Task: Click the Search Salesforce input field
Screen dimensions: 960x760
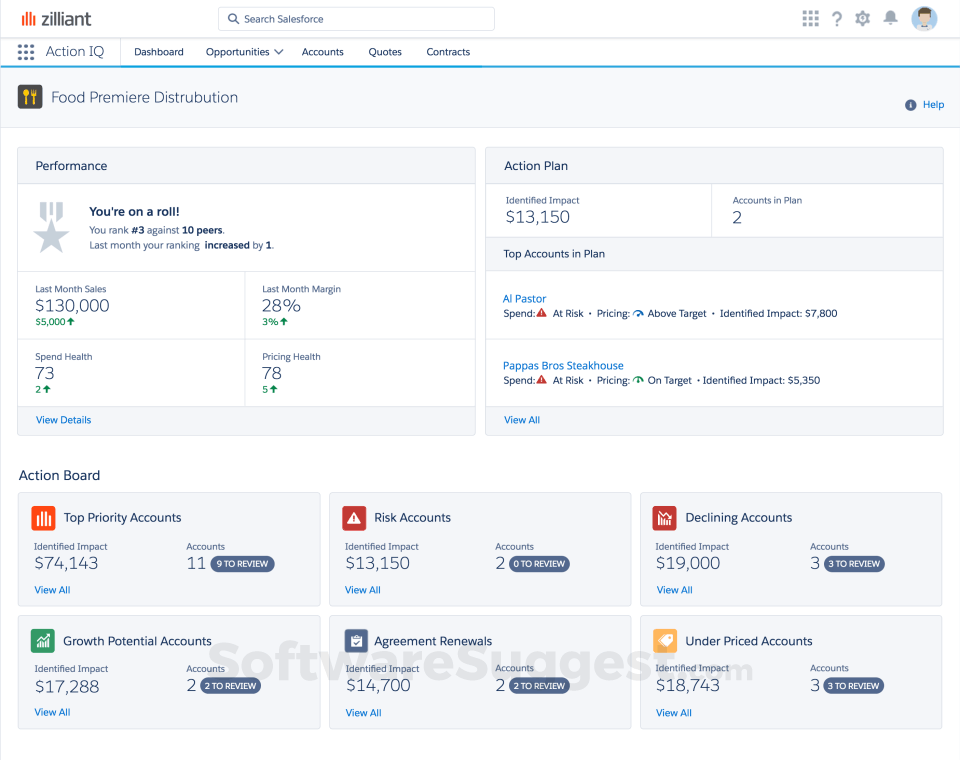Action: tap(355, 18)
